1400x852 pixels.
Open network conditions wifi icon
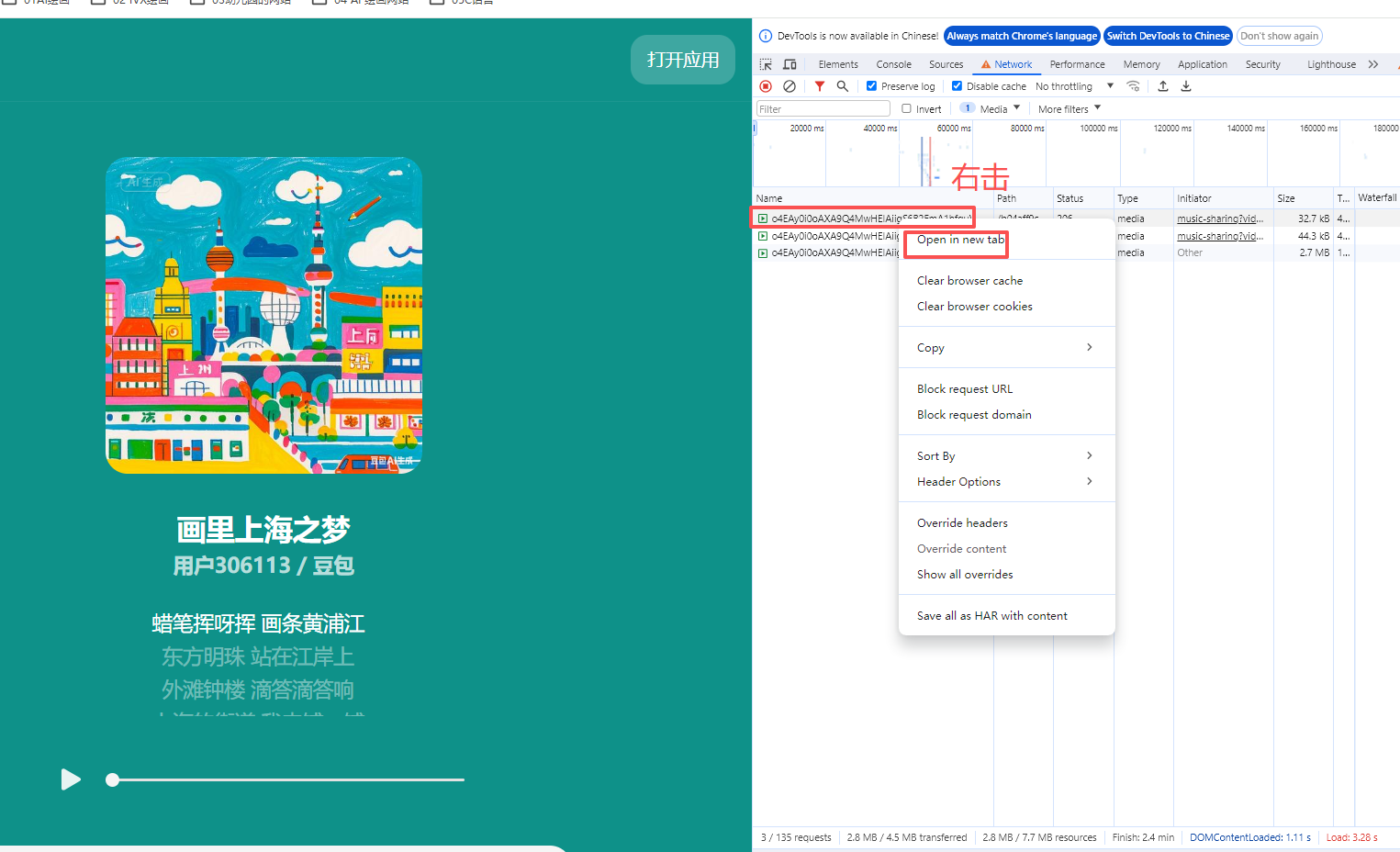[x=1133, y=86]
